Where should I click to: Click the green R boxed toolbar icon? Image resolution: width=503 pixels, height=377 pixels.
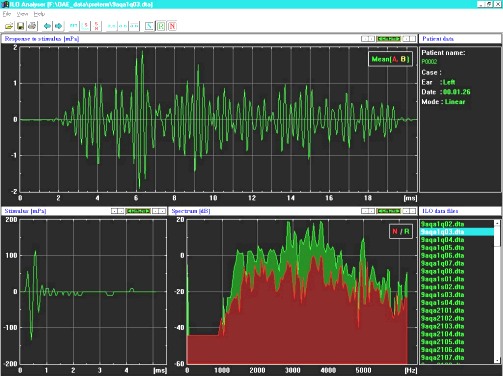[161, 26]
